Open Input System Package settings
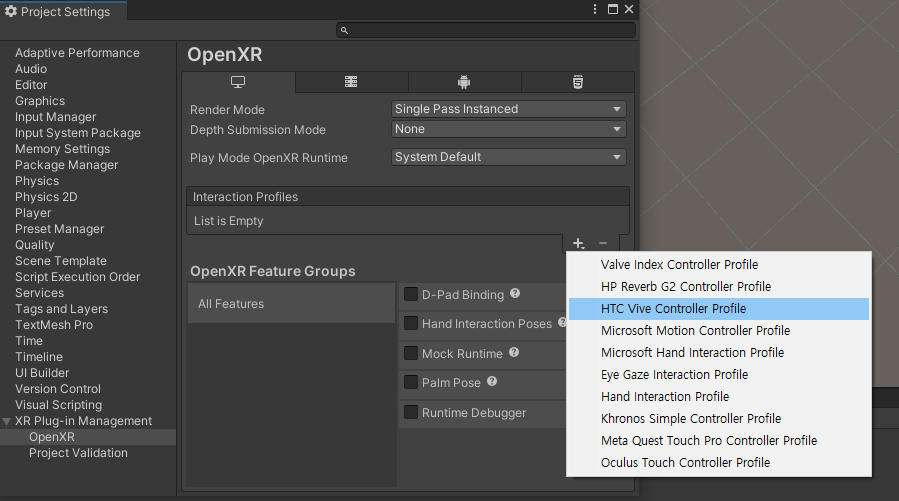This screenshot has height=501, width=899. click(x=78, y=133)
